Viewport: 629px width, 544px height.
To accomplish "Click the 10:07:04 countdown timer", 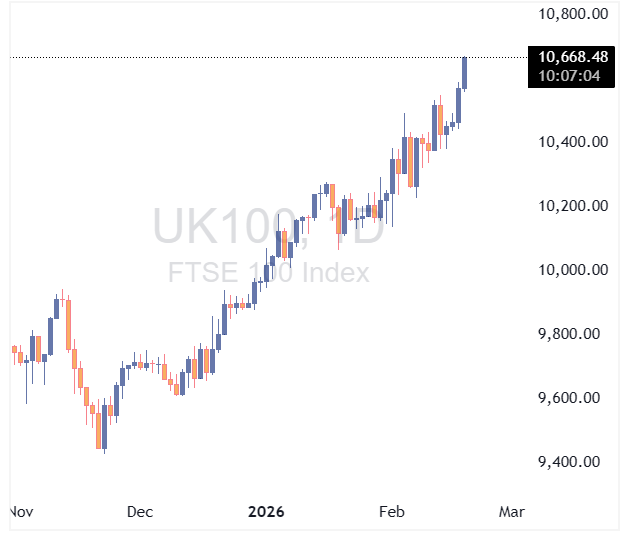I will click(x=573, y=75).
